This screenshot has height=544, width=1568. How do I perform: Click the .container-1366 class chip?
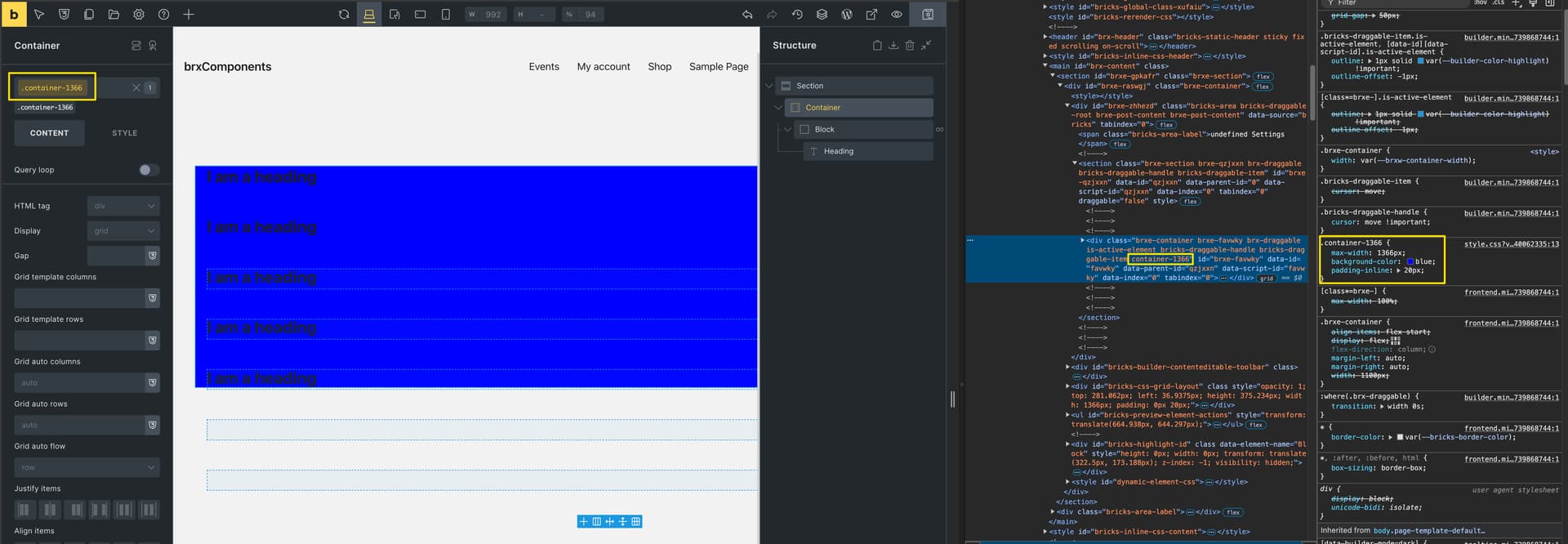point(52,87)
